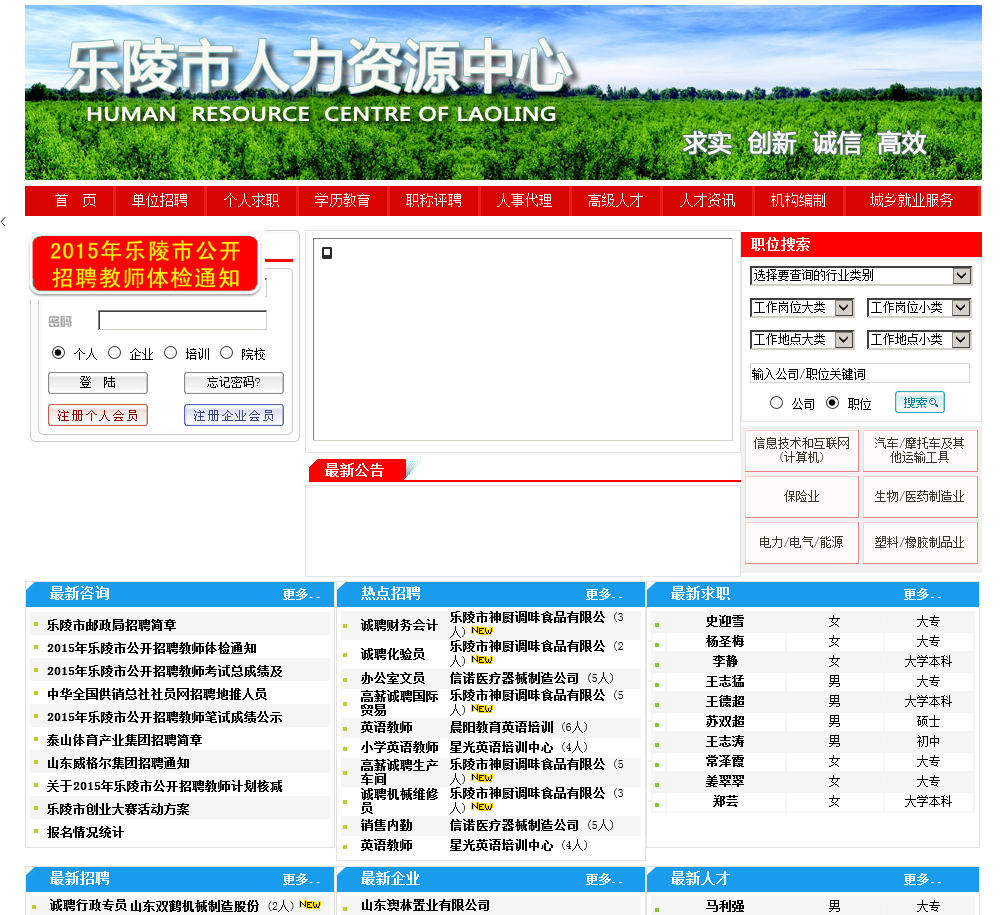Open the 电力/电气/能源 industry tile
The width and height of the screenshot is (1006, 915).
coord(802,543)
